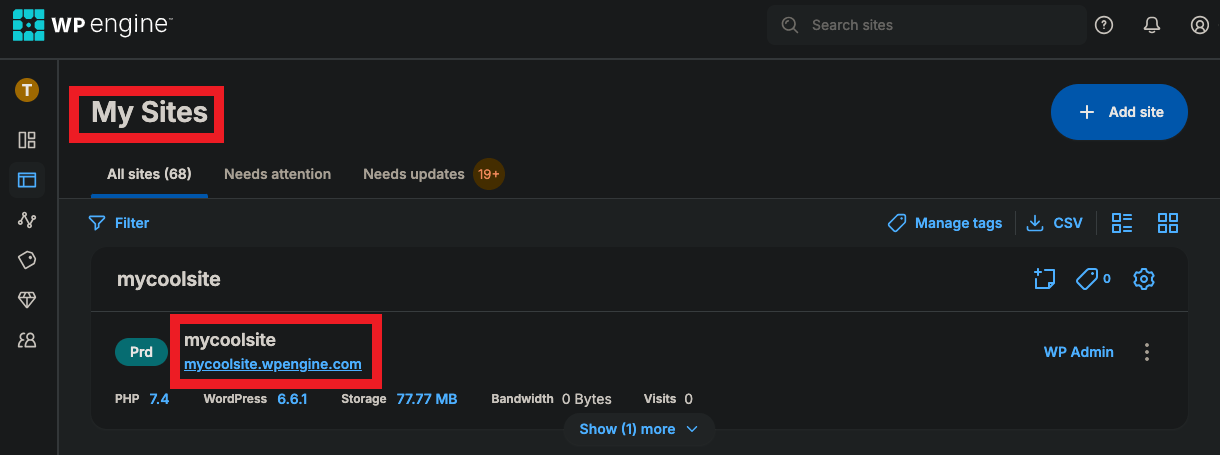
Task: Click the search magnifier icon
Action: [x=790, y=25]
